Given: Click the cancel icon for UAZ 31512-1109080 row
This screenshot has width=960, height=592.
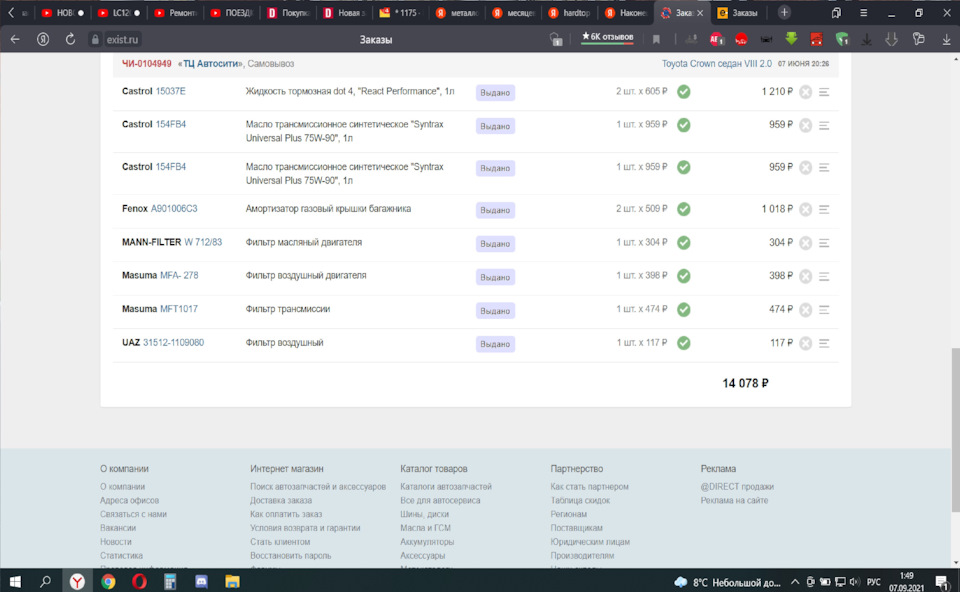Looking at the screenshot, I should (x=806, y=343).
